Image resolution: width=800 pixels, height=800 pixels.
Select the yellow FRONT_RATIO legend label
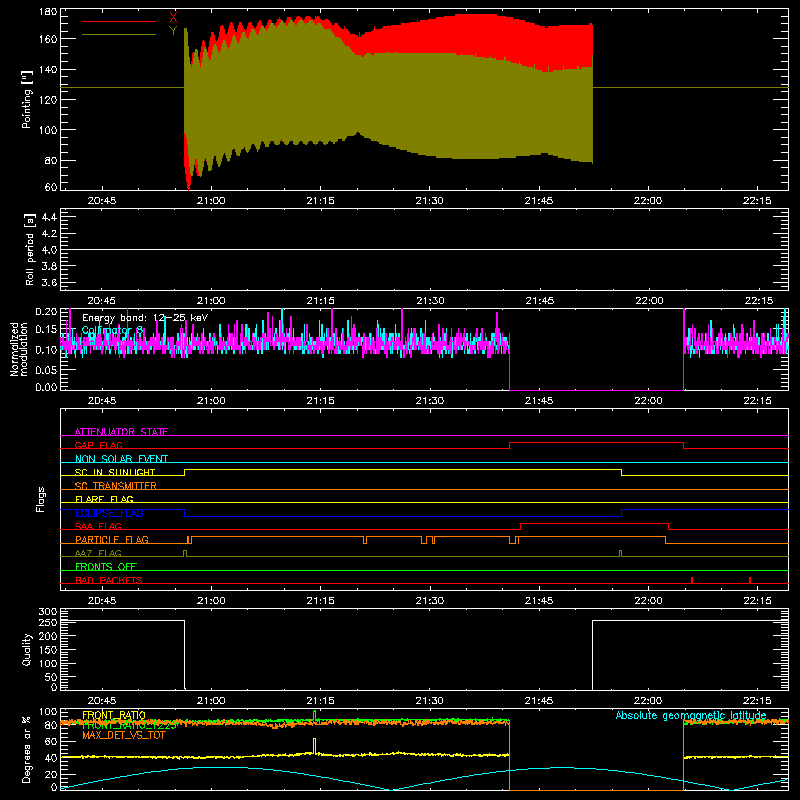click(114, 715)
